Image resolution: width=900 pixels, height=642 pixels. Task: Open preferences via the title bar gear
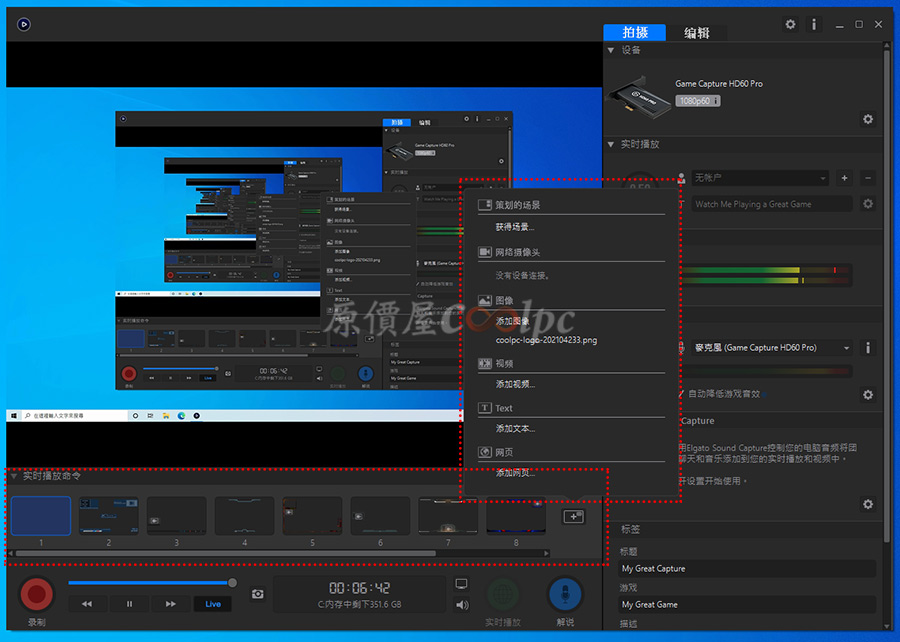coord(790,24)
